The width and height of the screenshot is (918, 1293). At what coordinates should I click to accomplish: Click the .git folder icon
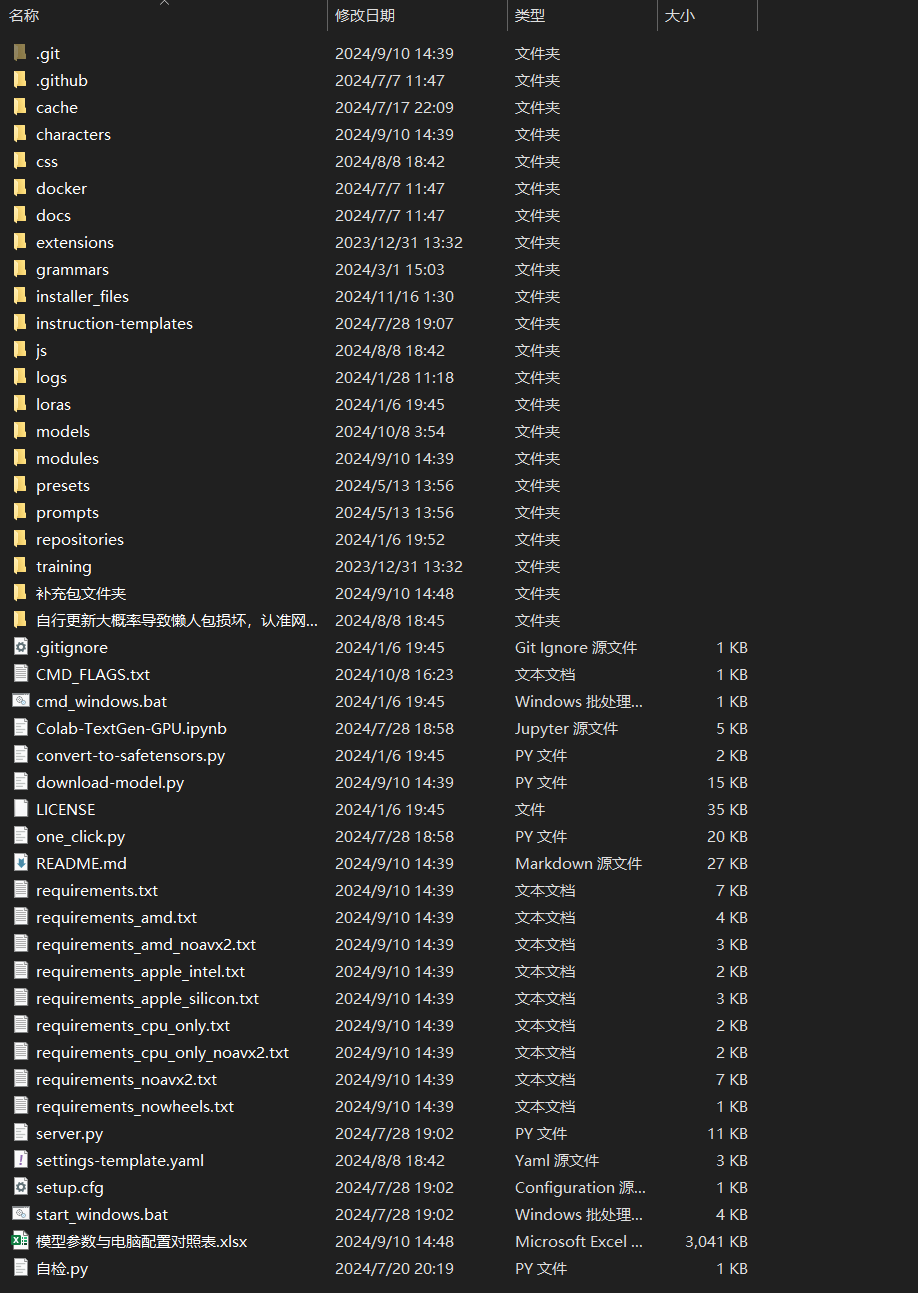[20, 53]
